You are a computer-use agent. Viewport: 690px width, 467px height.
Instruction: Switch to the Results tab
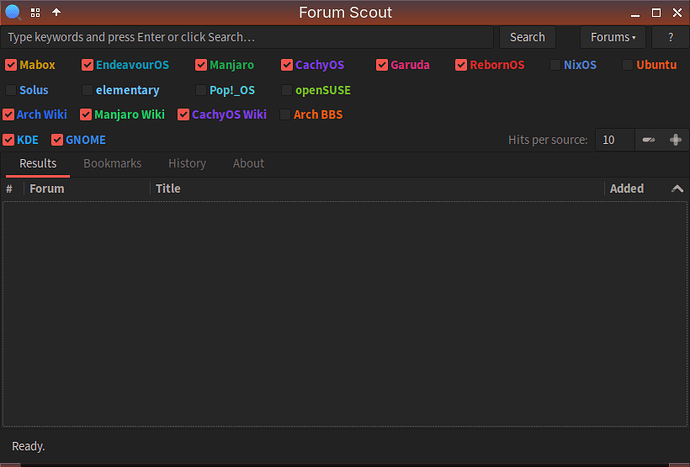click(x=38, y=164)
